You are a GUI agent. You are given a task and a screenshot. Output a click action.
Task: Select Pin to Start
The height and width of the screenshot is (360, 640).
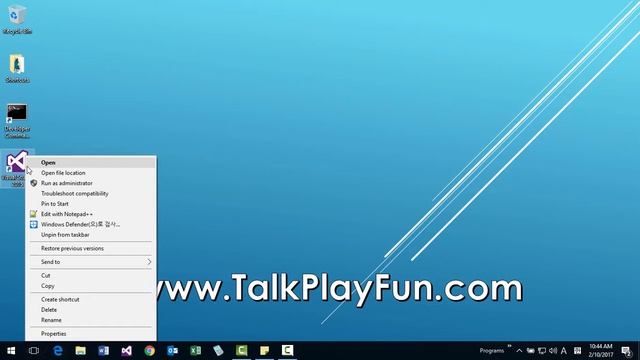pyautogui.click(x=91, y=204)
